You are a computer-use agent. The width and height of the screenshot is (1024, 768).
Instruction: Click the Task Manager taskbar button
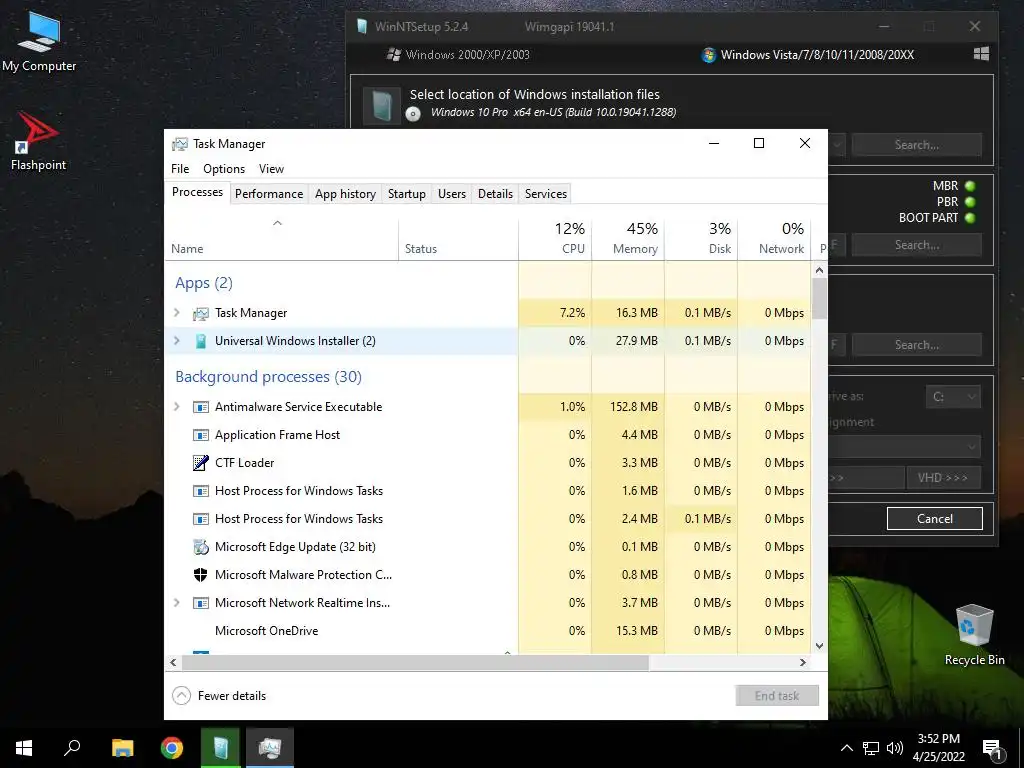click(x=270, y=748)
